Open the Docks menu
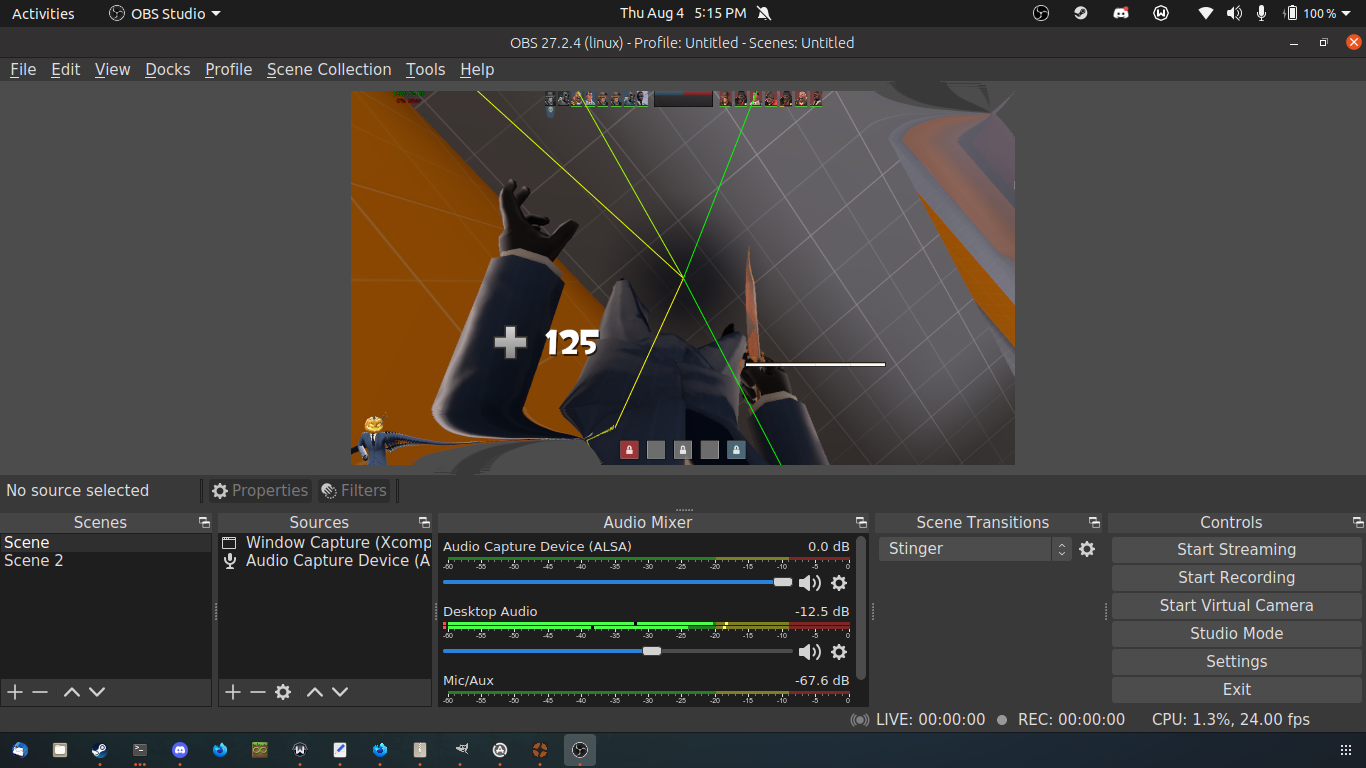The height and width of the screenshot is (768, 1366). coord(168,69)
